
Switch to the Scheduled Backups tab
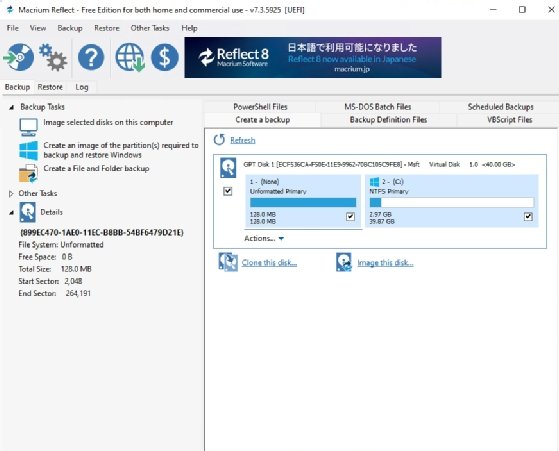[500, 107]
